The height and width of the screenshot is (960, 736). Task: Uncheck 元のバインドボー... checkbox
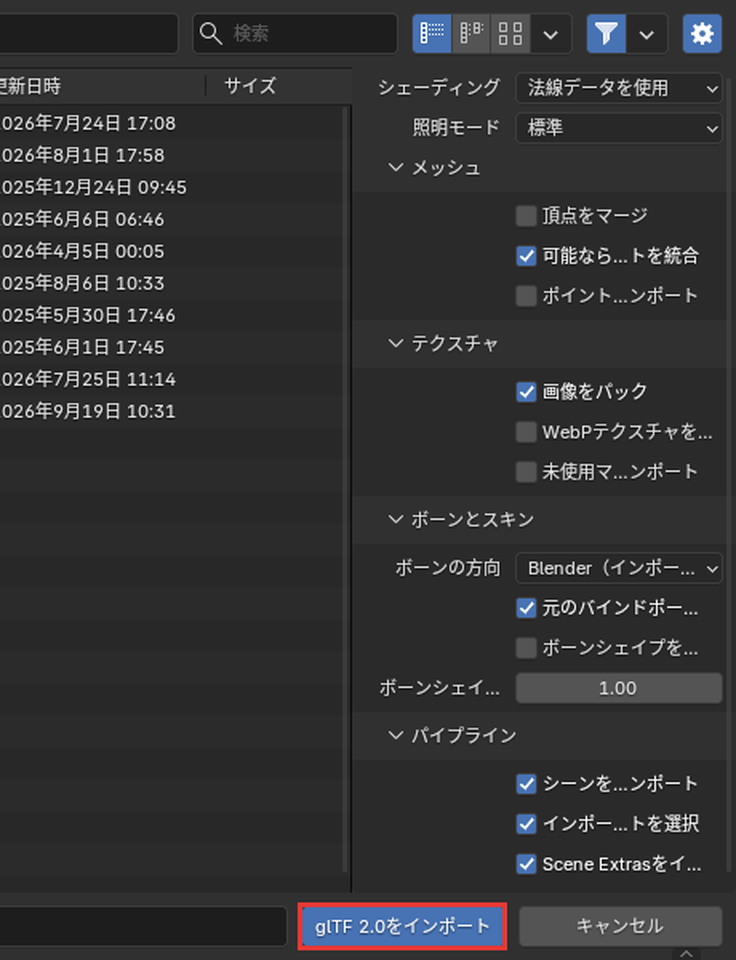click(526, 608)
